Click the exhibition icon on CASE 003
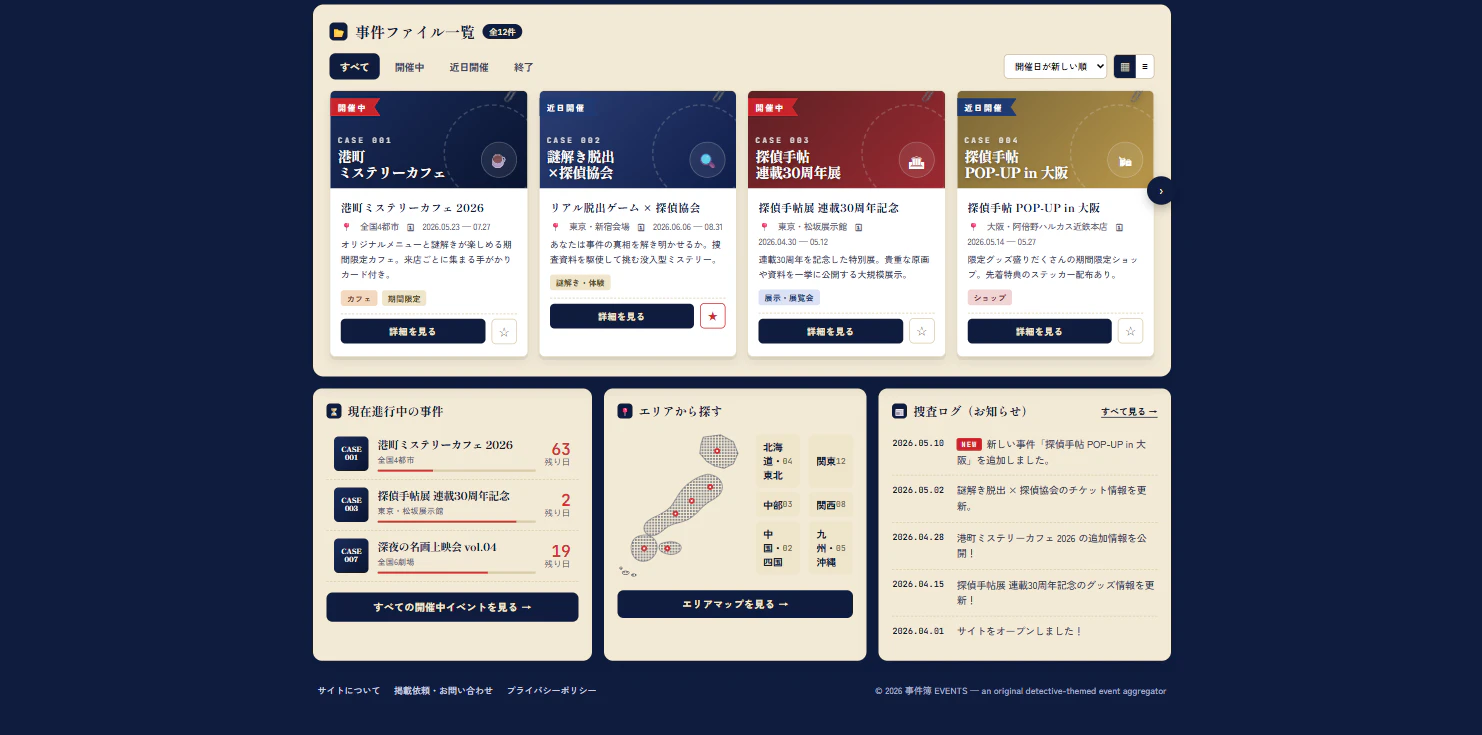 (x=916, y=159)
